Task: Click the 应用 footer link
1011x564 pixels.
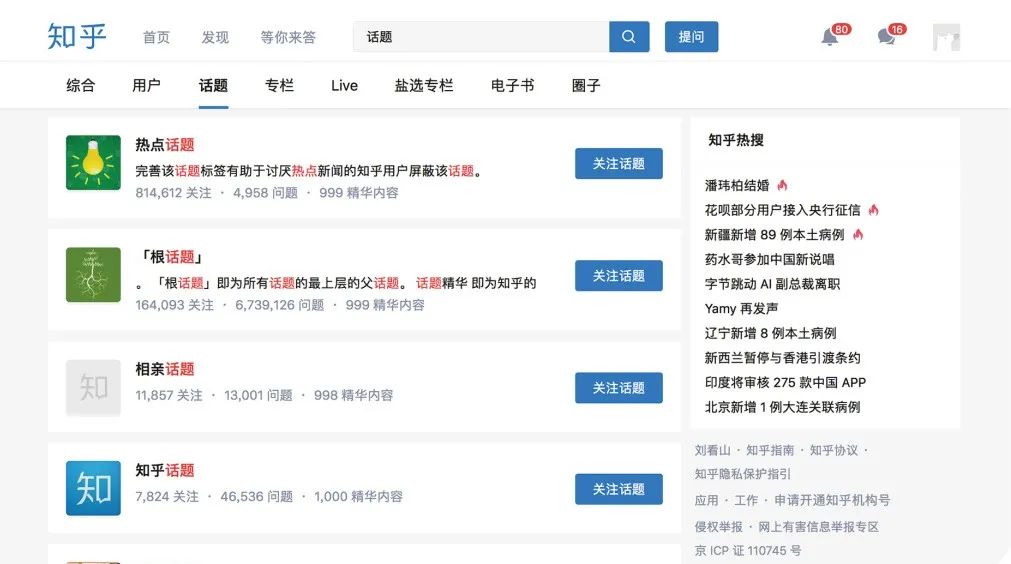Action: coord(707,500)
